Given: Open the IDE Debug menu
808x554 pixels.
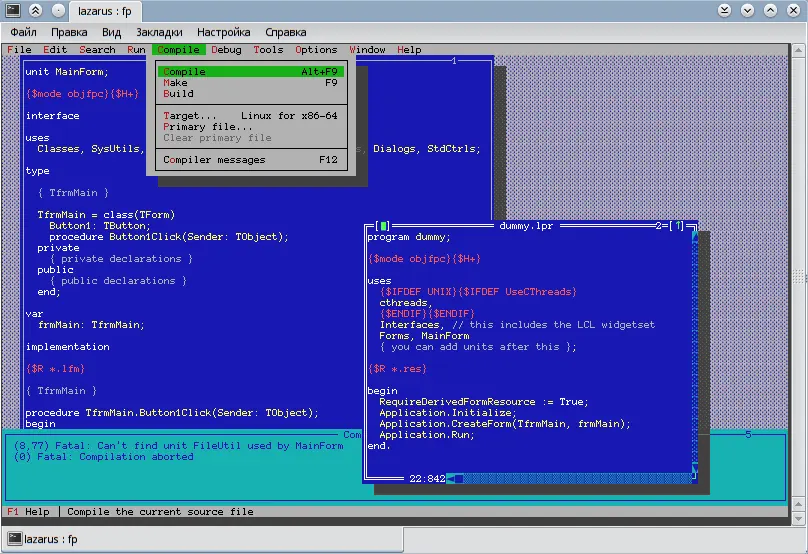Looking at the screenshot, I should (226, 49).
